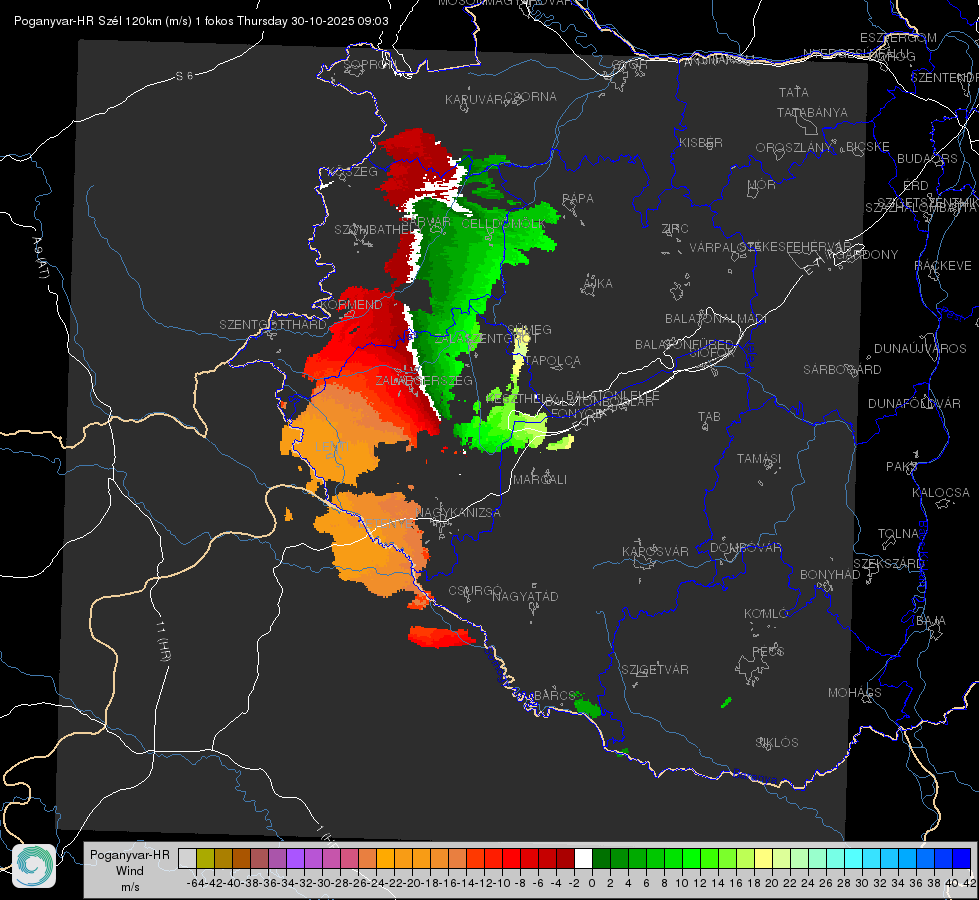Click the ZIRC city label
Image resolution: width=979 pixels, height=900 pixels.
click(675, 229)
